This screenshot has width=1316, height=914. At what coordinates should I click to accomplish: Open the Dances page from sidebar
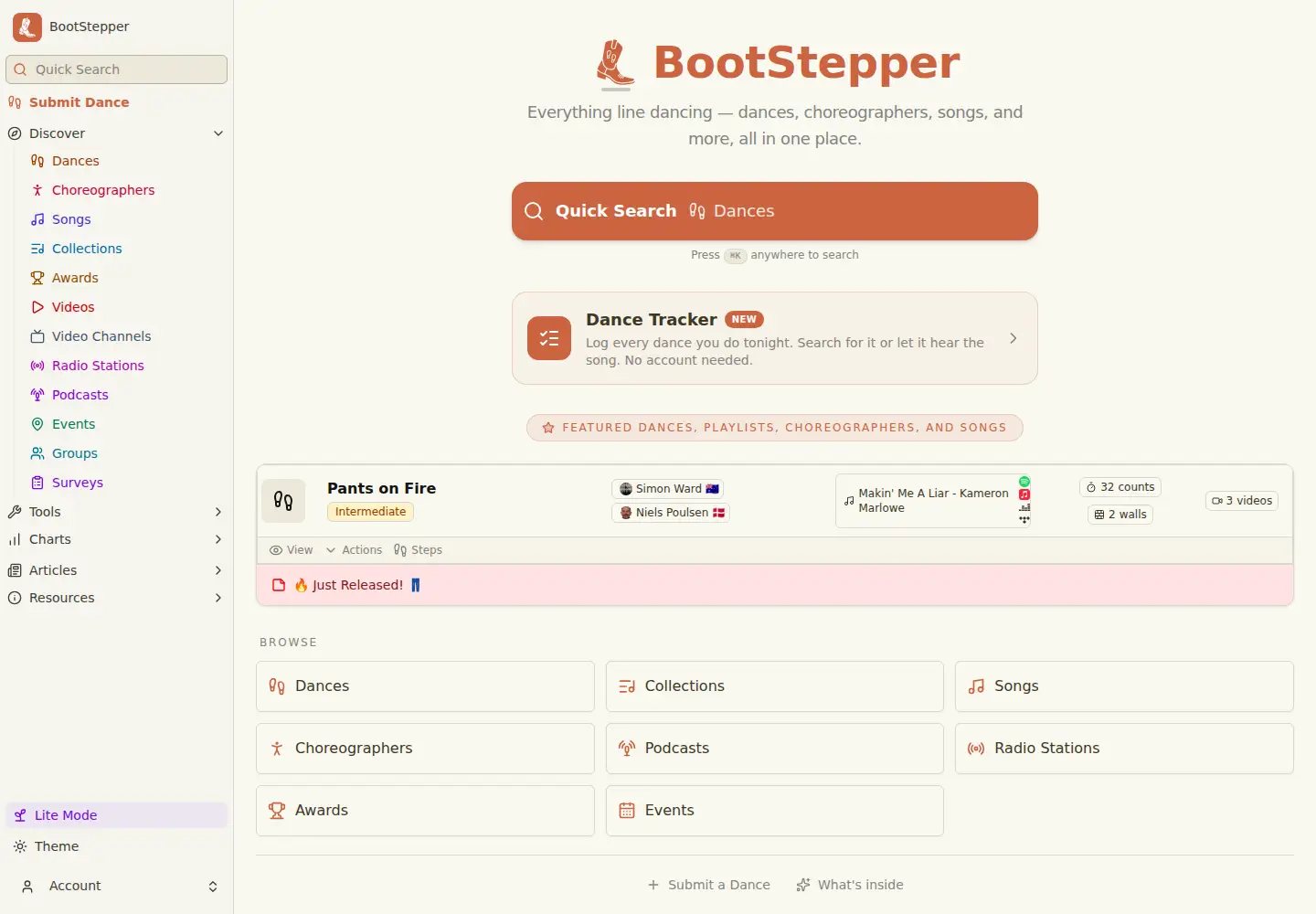76,161
